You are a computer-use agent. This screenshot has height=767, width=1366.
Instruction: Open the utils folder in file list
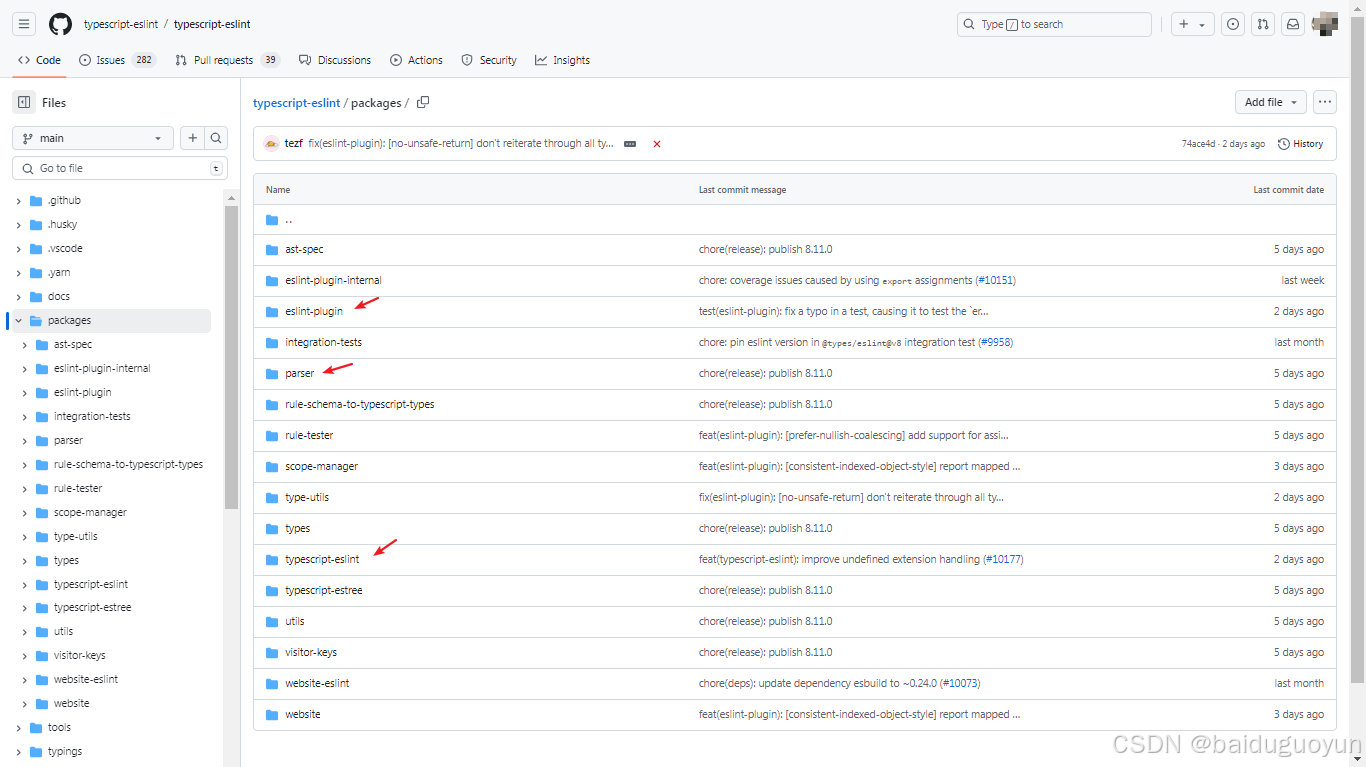click(294, 621)
